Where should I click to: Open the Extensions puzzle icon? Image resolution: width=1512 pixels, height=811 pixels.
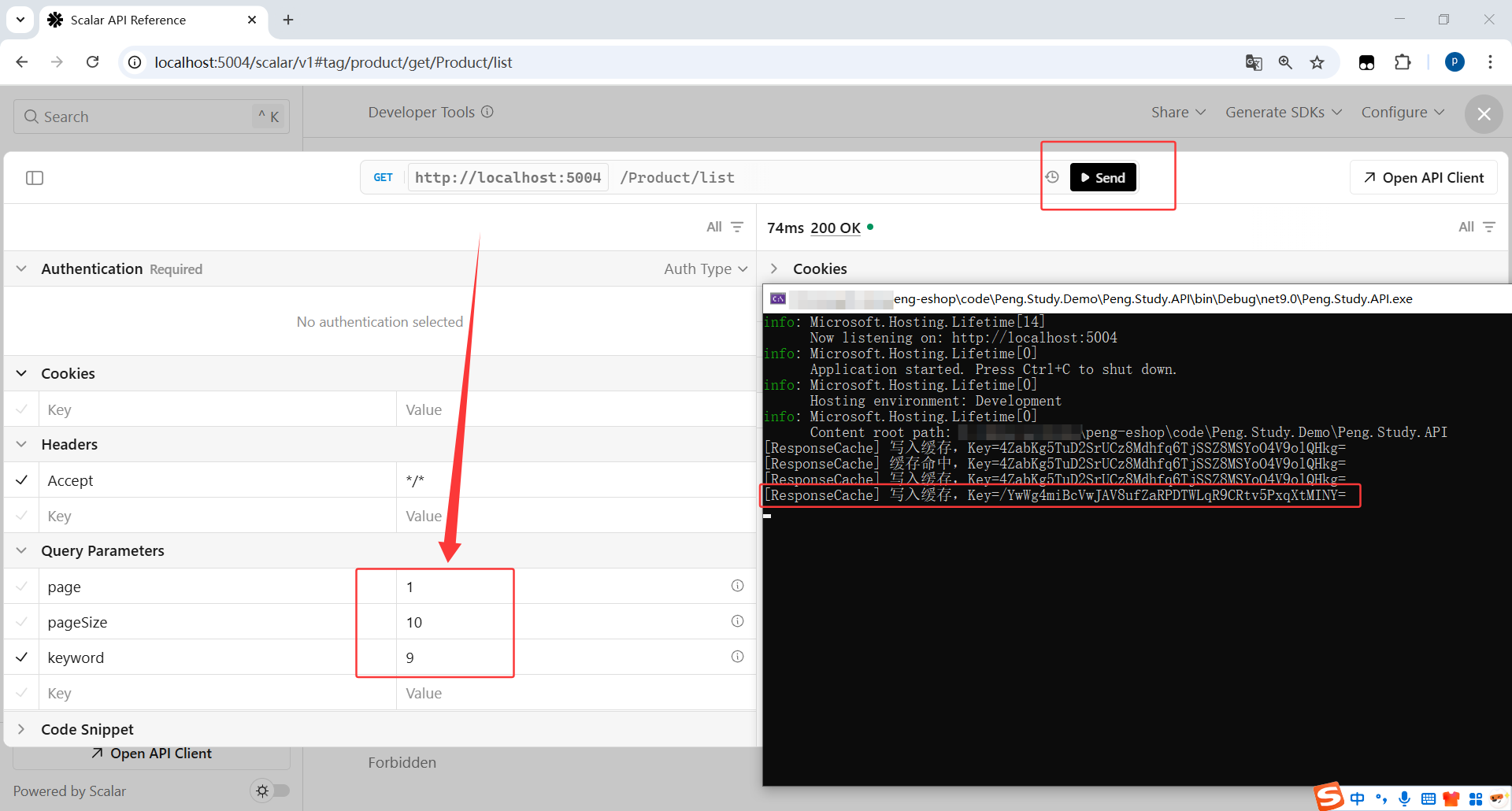pos(1403,62)
